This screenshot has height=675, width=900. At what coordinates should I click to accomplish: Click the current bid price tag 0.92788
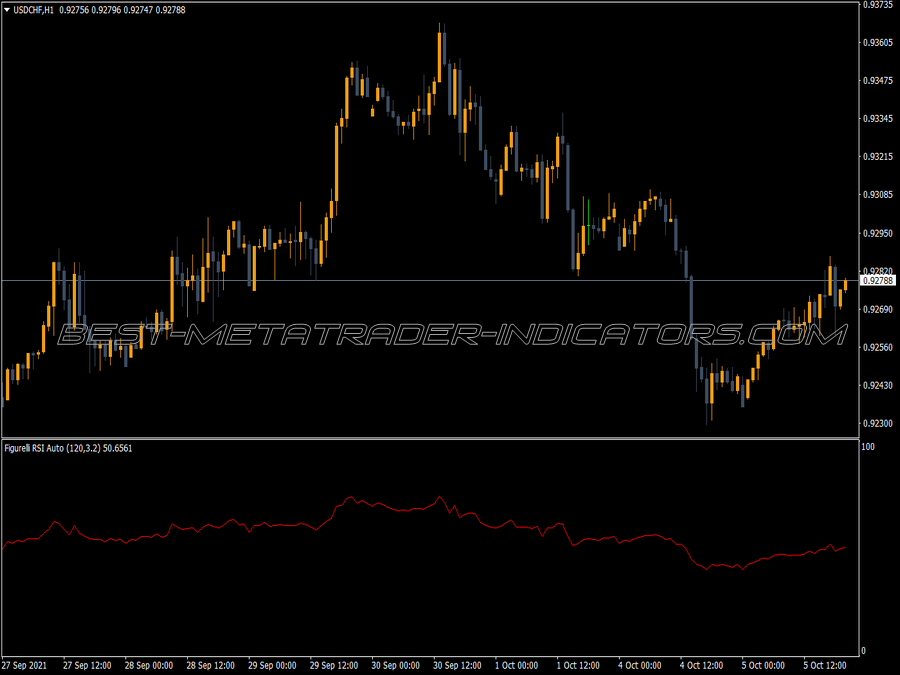pos(878,281)
